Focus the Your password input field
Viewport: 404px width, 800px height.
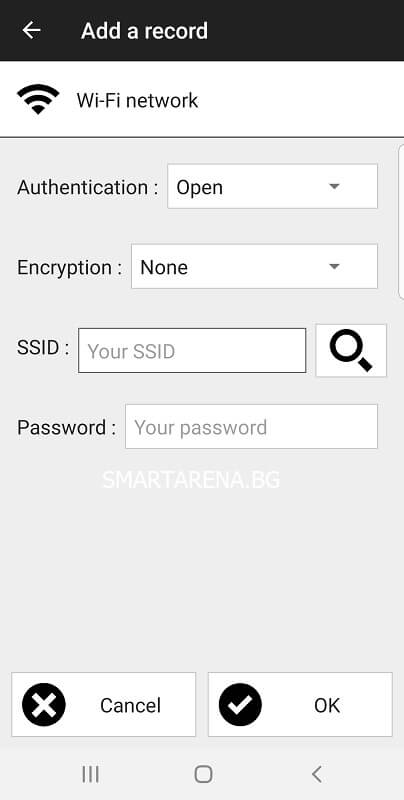point(251,427)
